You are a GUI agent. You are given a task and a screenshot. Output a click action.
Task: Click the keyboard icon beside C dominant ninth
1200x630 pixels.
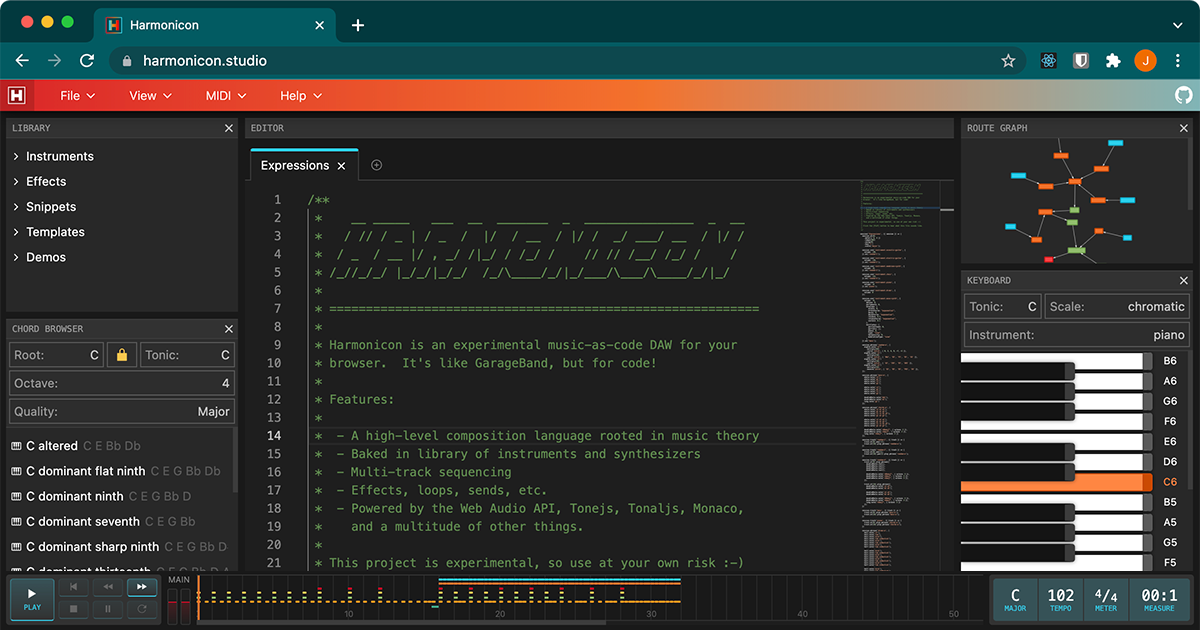pyautogui.click(x=16, y=496)
